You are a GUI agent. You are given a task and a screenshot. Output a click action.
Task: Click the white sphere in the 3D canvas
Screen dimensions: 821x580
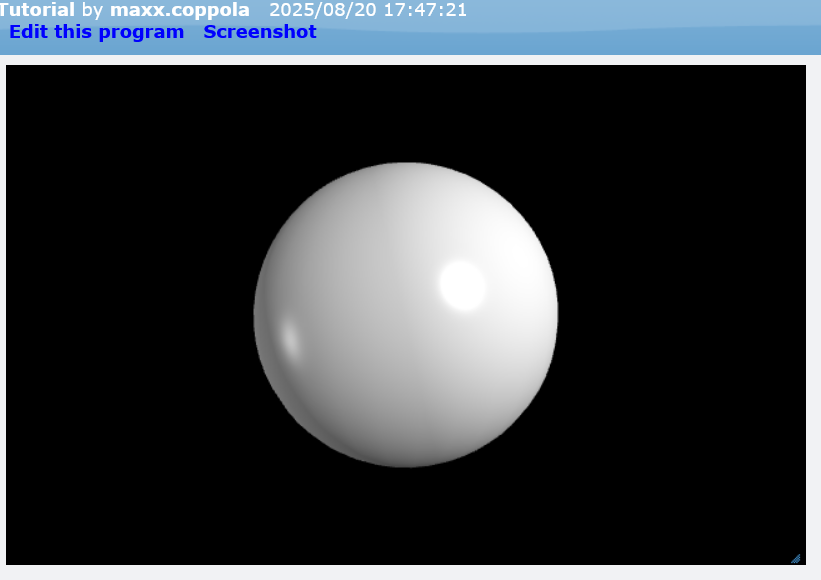[x=406, y=315]
